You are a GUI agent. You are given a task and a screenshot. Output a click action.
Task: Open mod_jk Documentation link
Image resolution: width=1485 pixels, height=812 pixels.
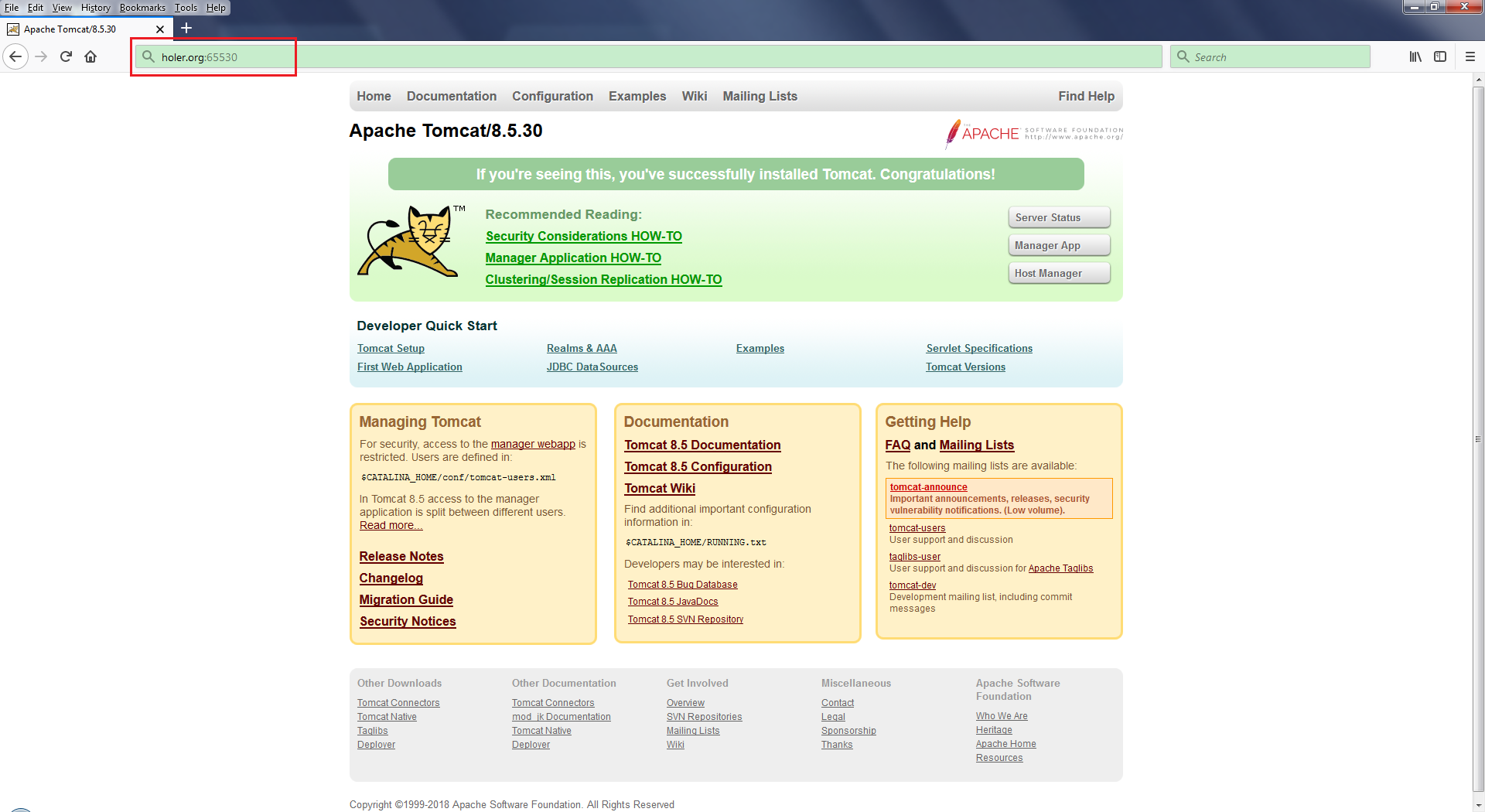(562, 717)
